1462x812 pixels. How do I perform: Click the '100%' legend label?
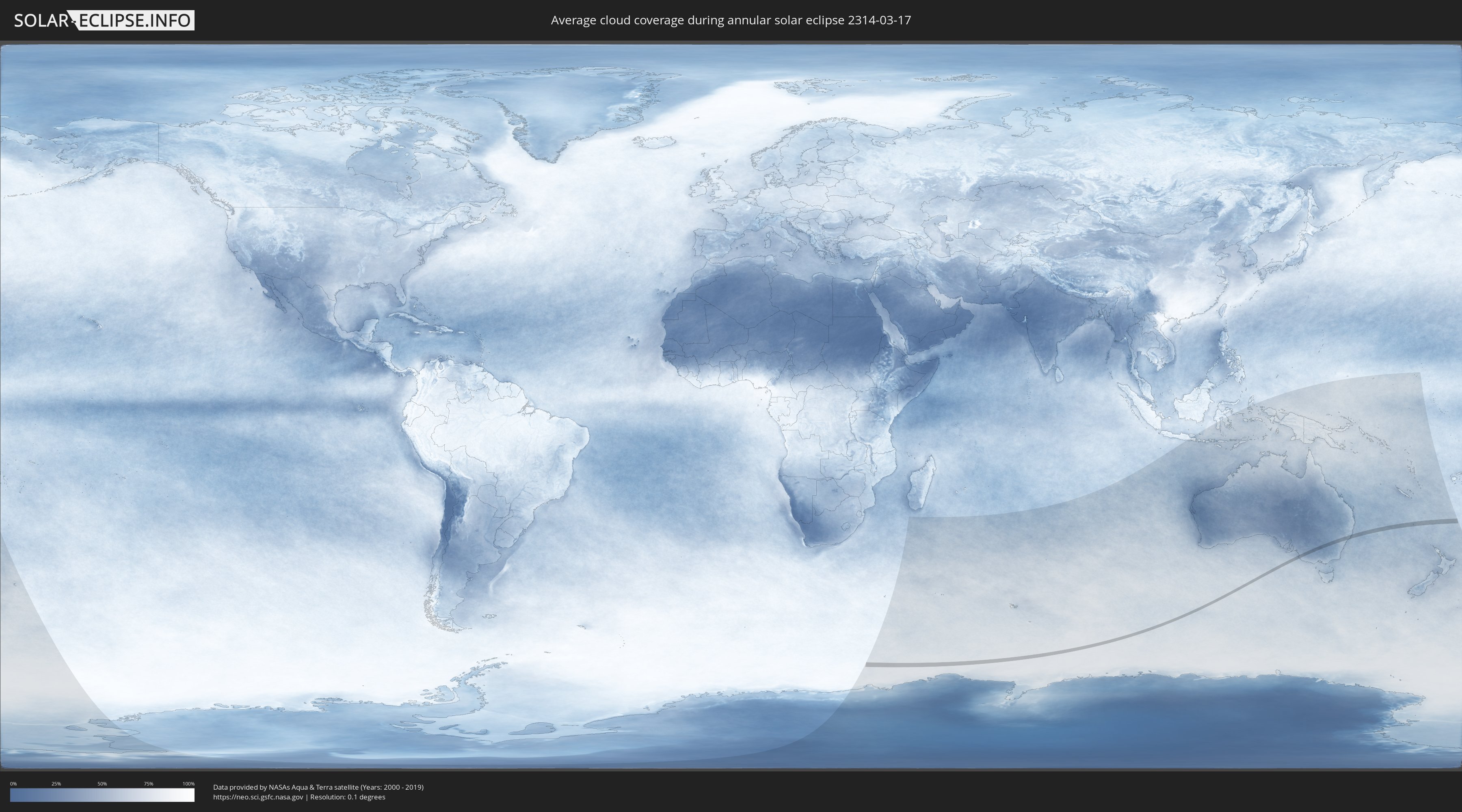click(188, 784)
